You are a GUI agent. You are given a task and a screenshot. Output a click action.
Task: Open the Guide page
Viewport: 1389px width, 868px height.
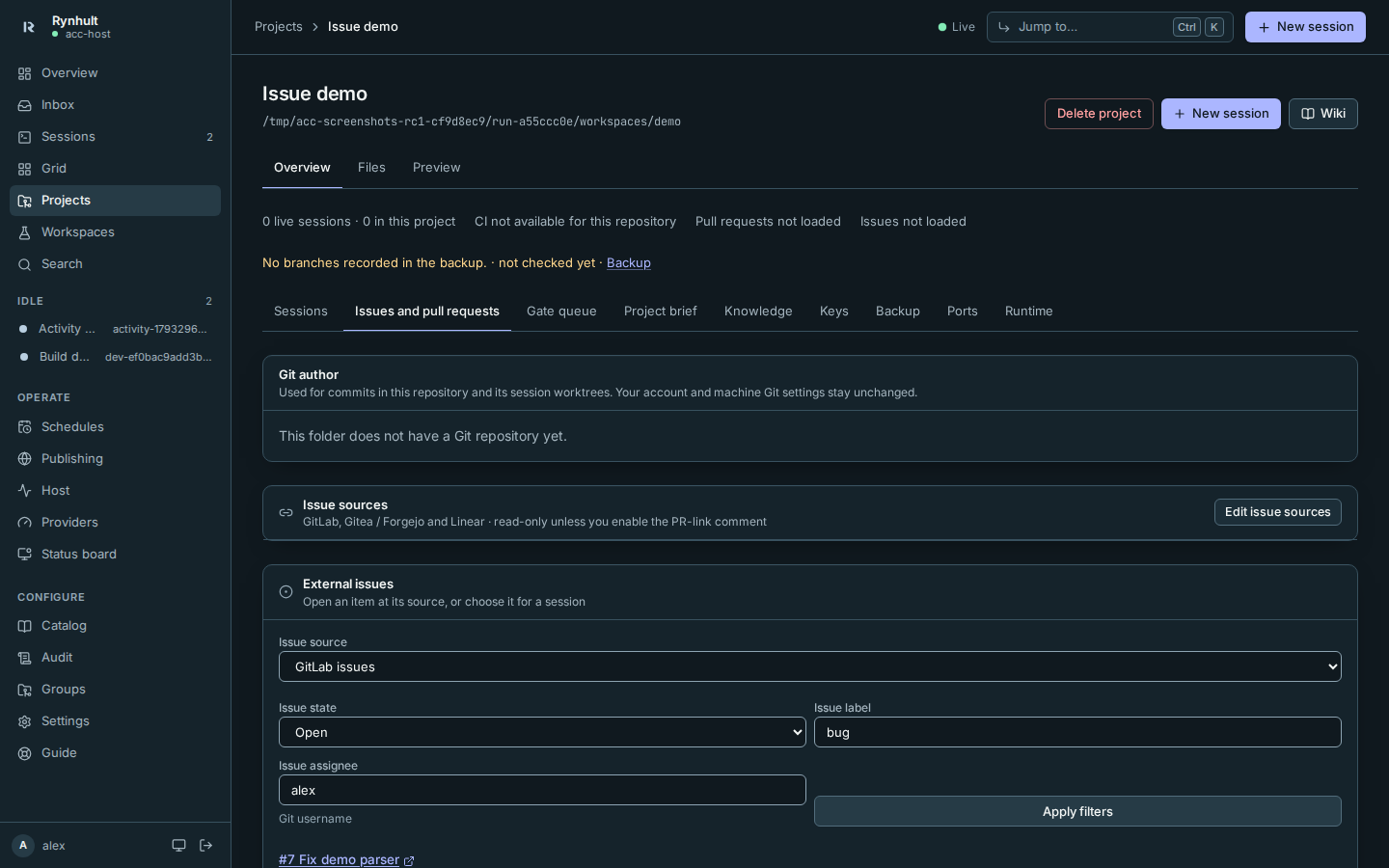115,753
